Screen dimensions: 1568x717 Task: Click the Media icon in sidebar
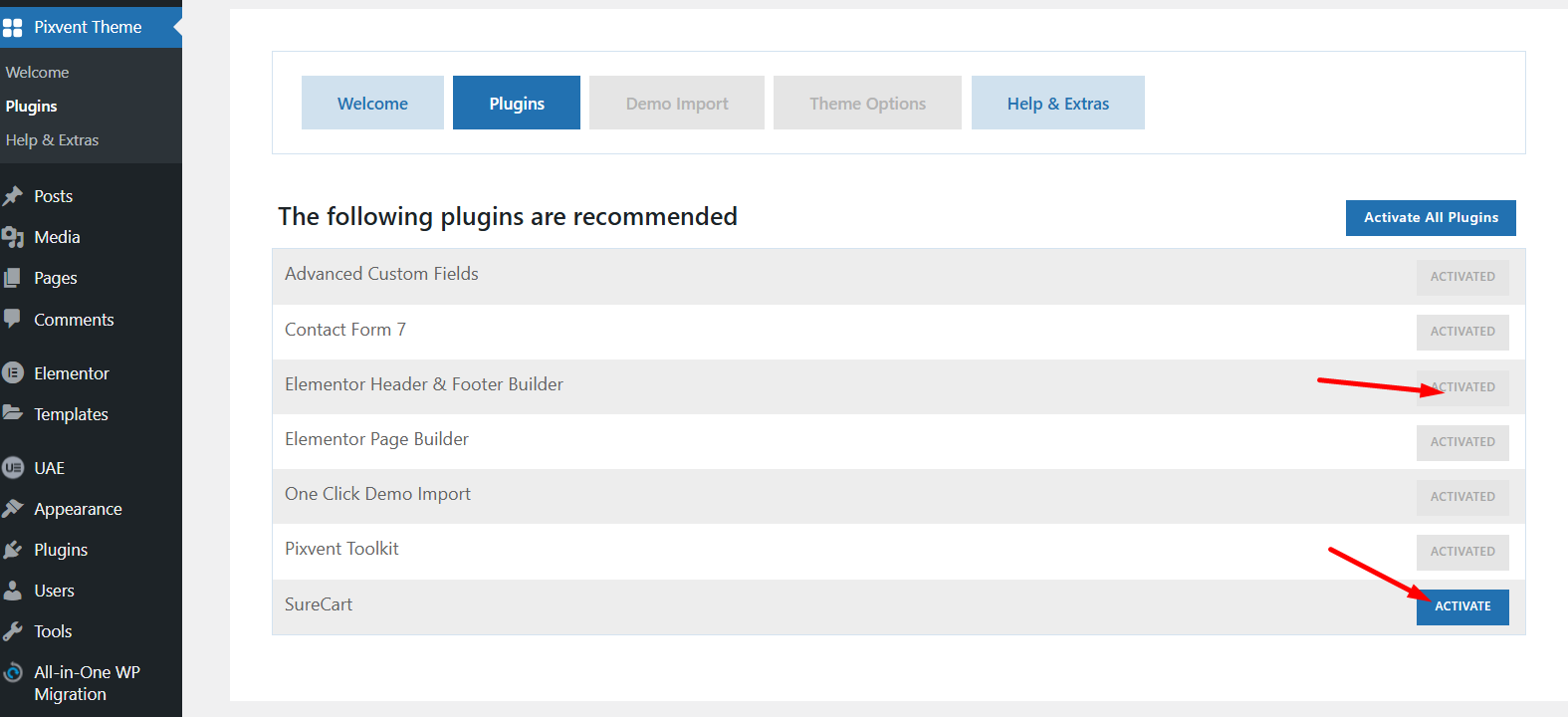pos(13,237)
